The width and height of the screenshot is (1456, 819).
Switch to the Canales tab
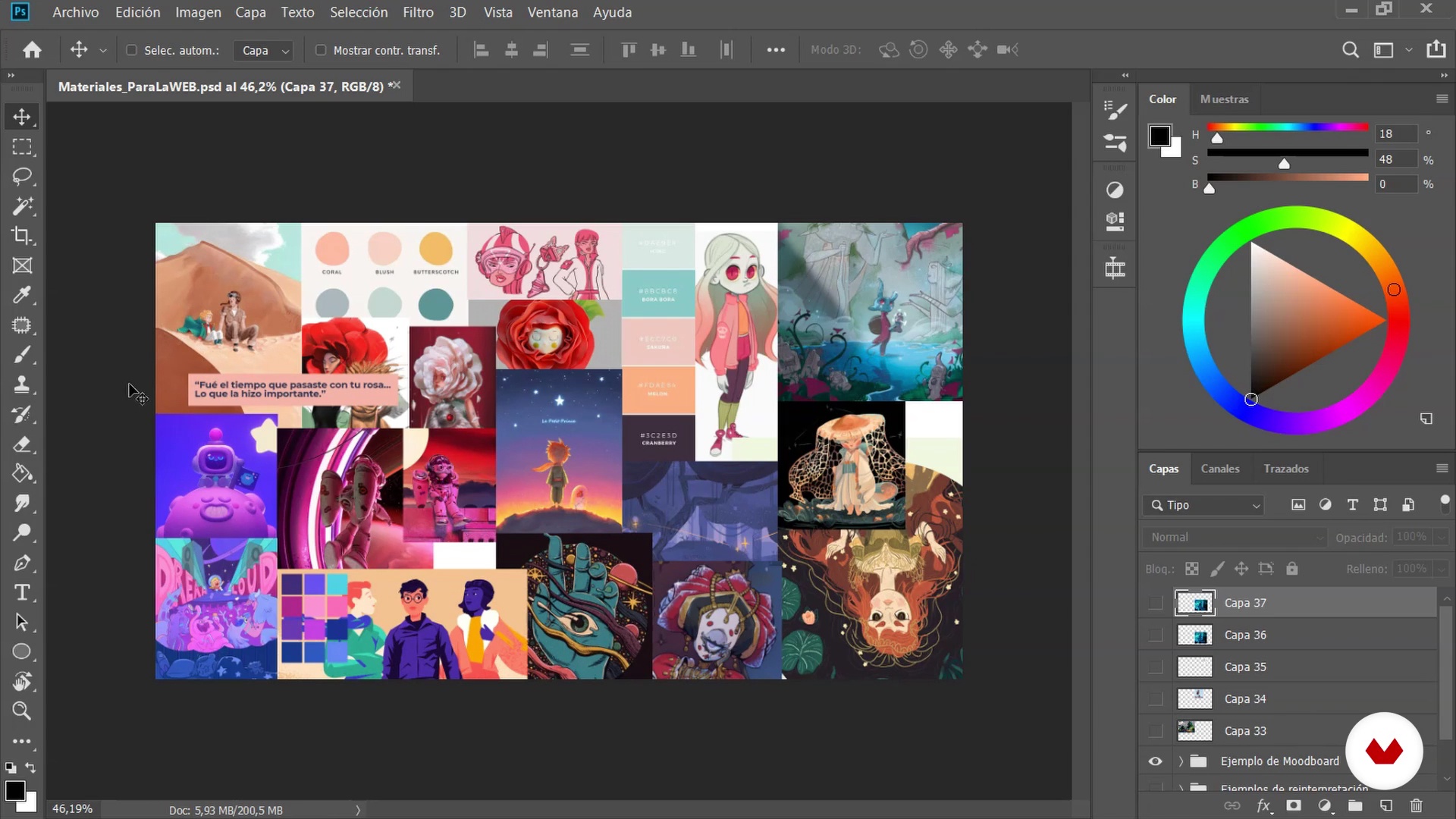click(1219, 469)
